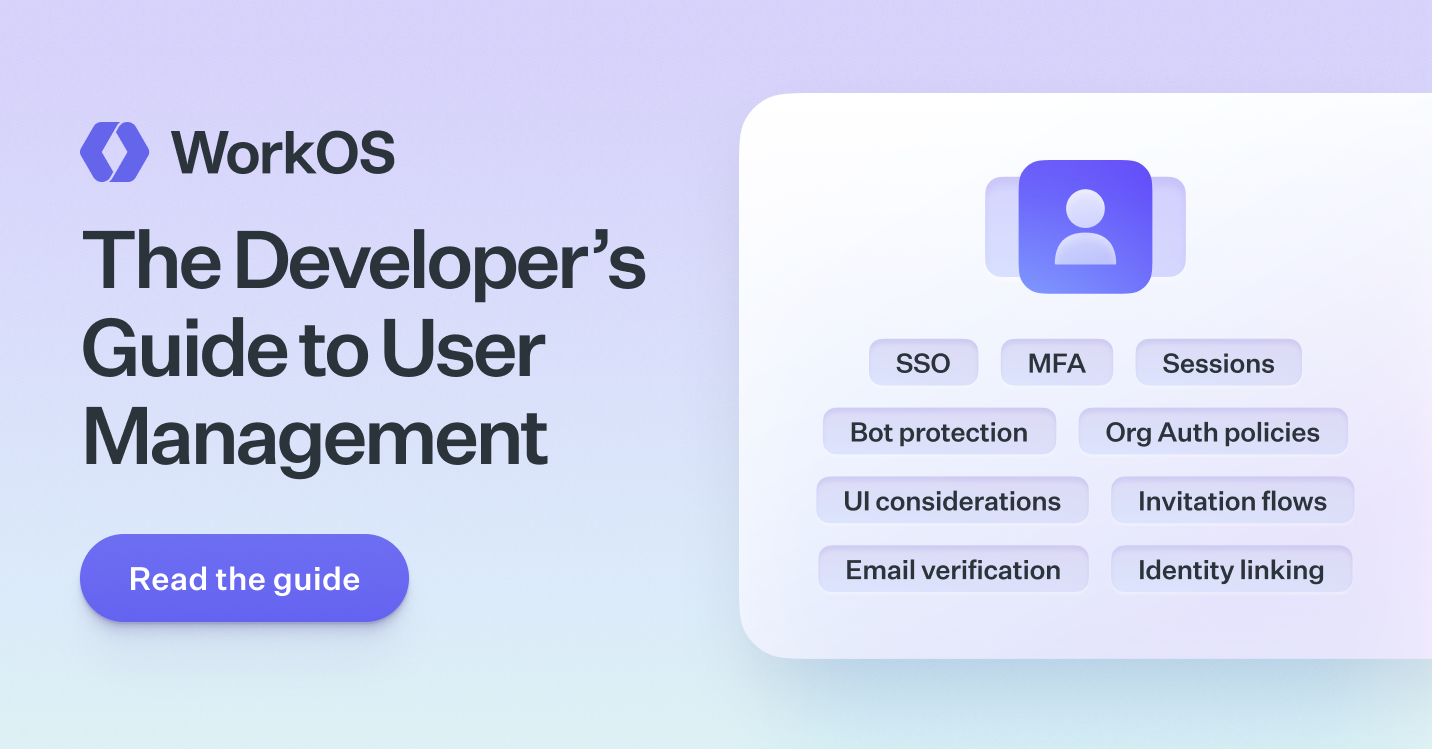Open the Org Auth policies tag
1432x749 pixels.
(1212, 432)
